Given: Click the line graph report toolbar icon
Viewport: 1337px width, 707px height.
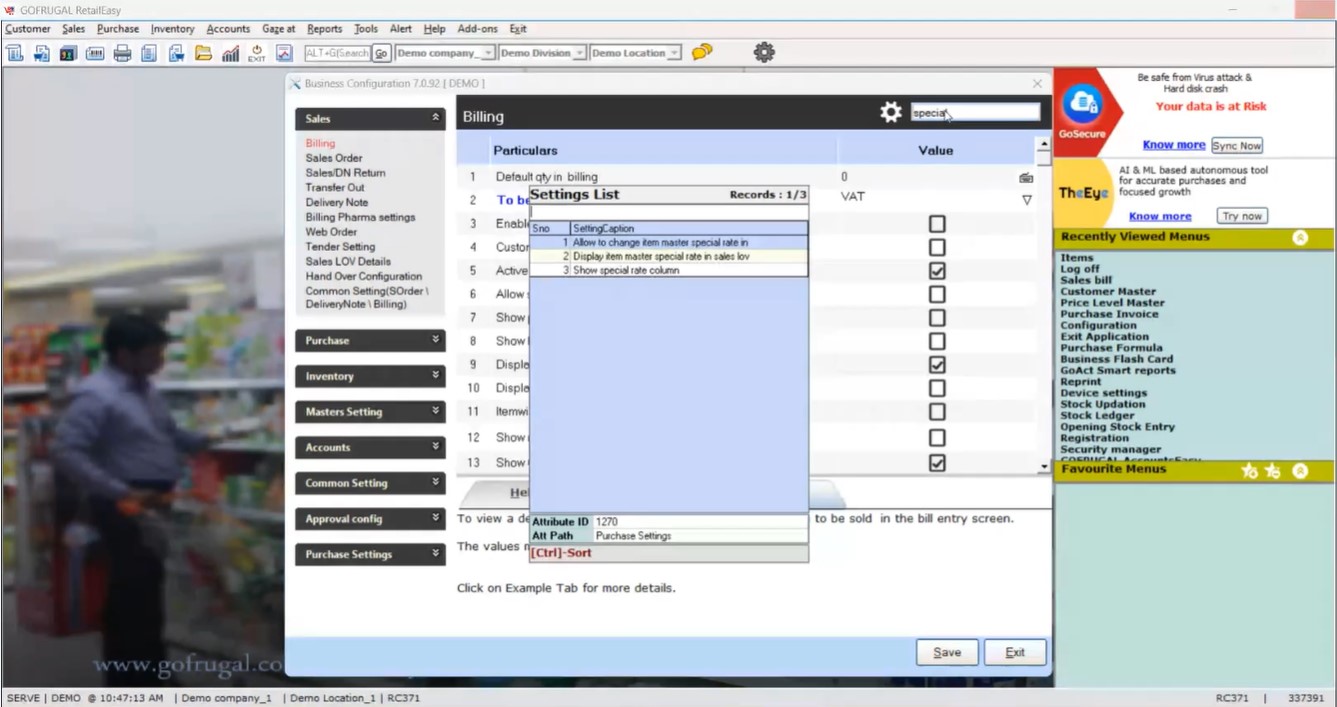Looking at the screenshot, I should (x=284, y=53).
